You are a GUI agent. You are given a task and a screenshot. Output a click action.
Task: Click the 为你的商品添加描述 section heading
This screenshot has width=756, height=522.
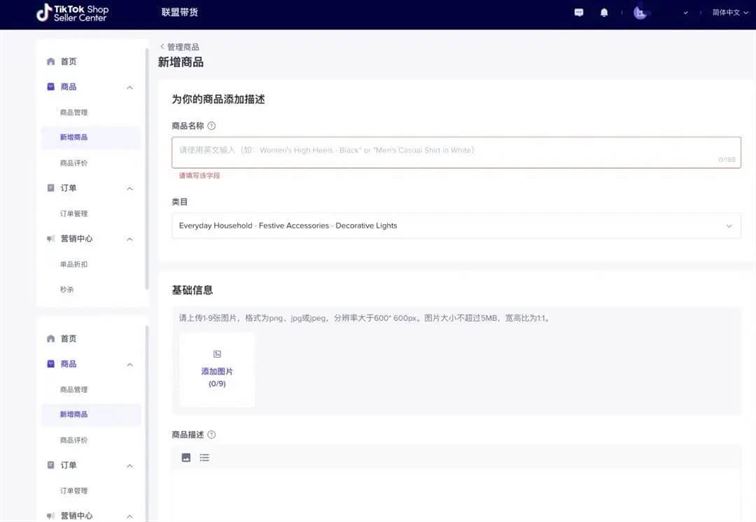218,99
